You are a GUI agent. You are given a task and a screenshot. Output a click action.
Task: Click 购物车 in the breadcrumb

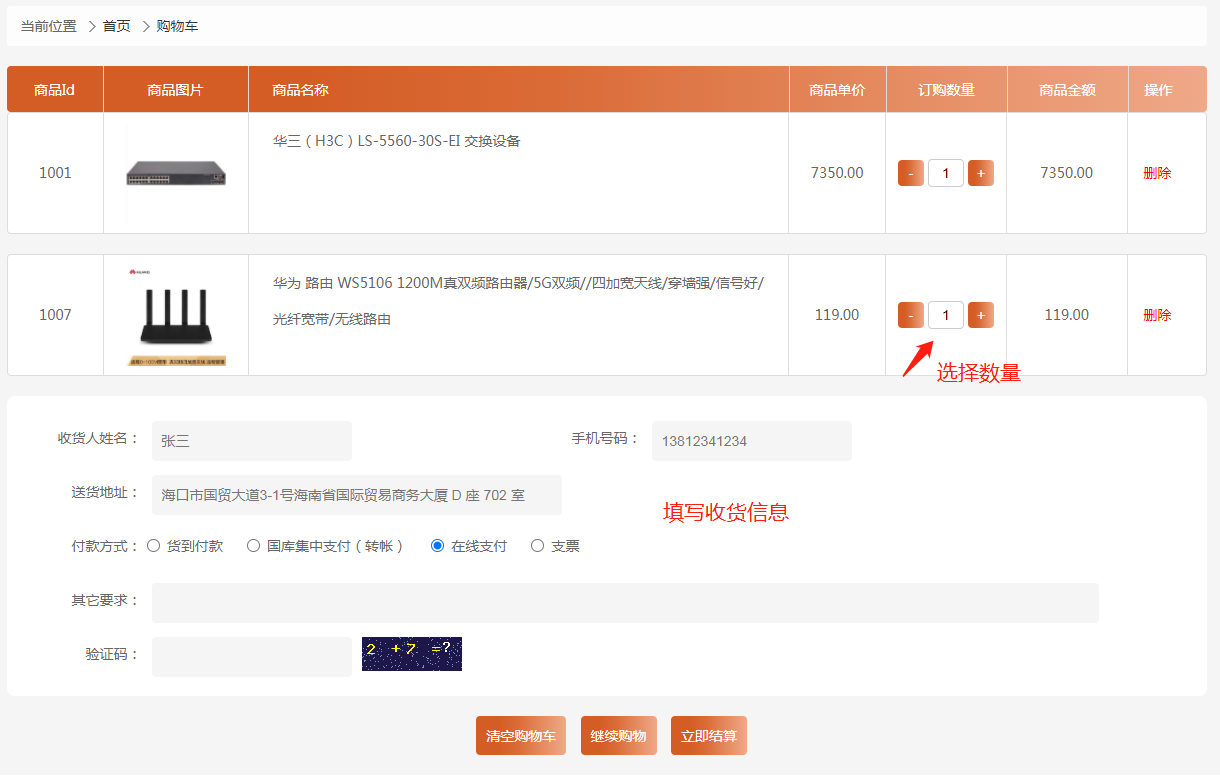coord(178,26)
